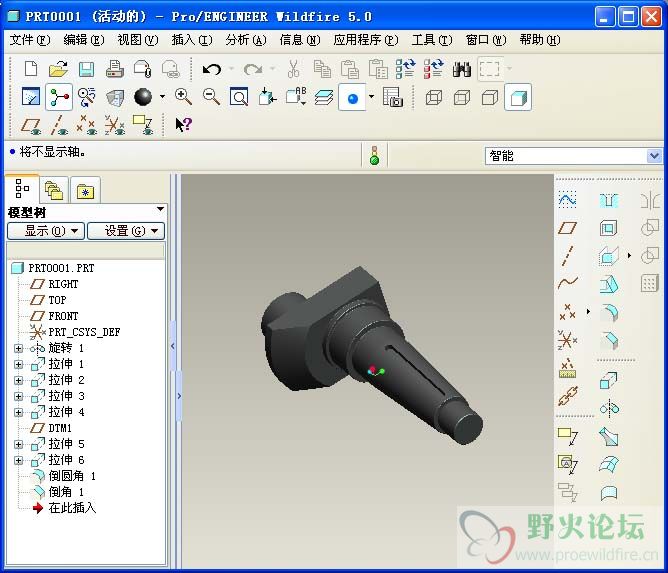Expand the 拉伸 3 tree node
Image resolution: width=668 pixels, height=573 pixels.
pos(18,397)
